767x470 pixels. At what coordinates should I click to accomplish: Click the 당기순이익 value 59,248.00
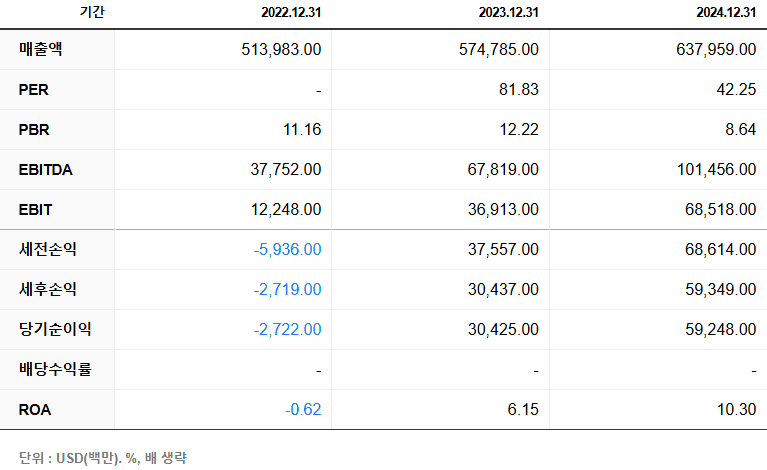[x=721, y=330]
